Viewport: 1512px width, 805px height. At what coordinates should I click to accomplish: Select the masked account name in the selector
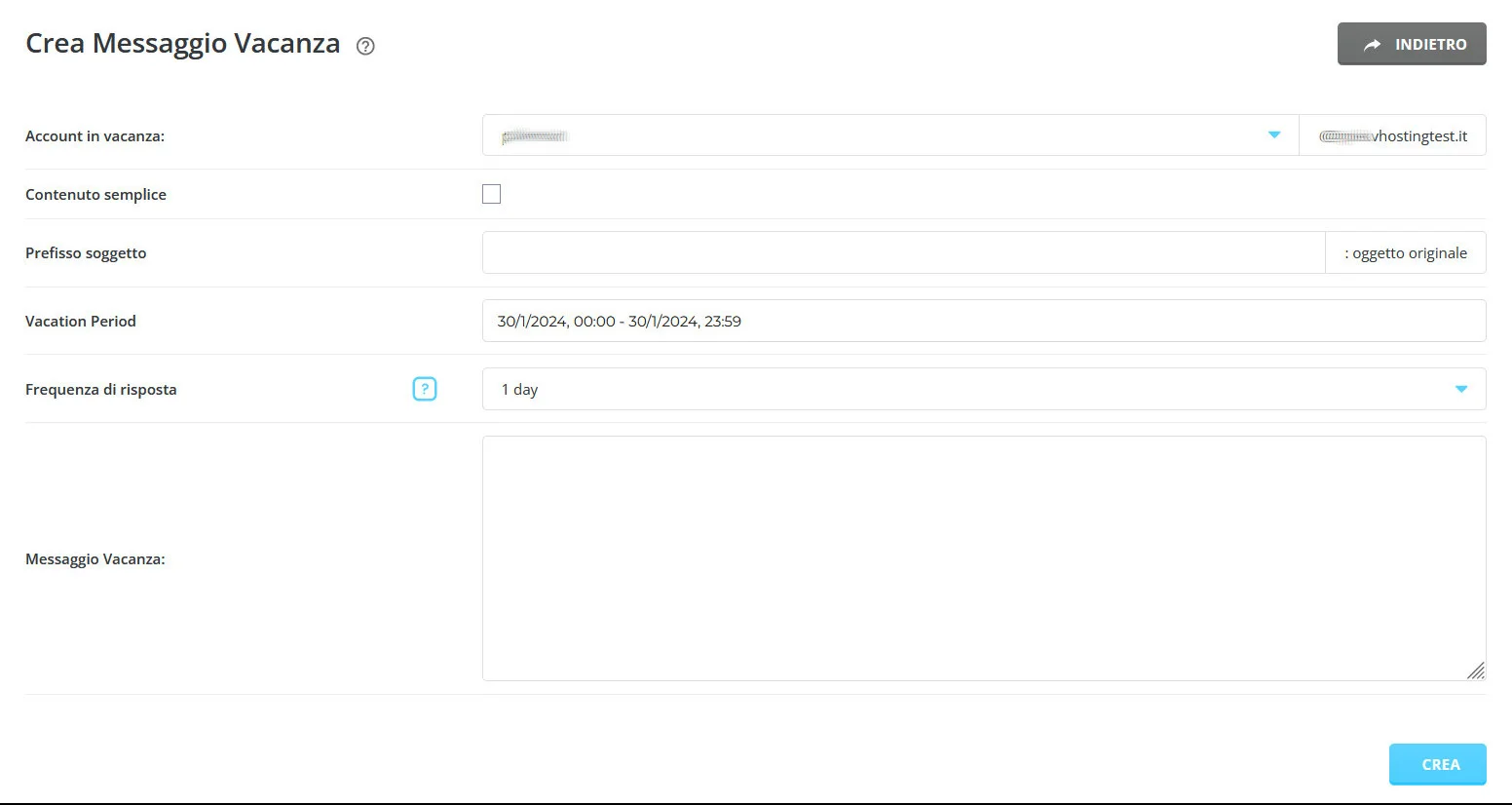pos(534,135)
